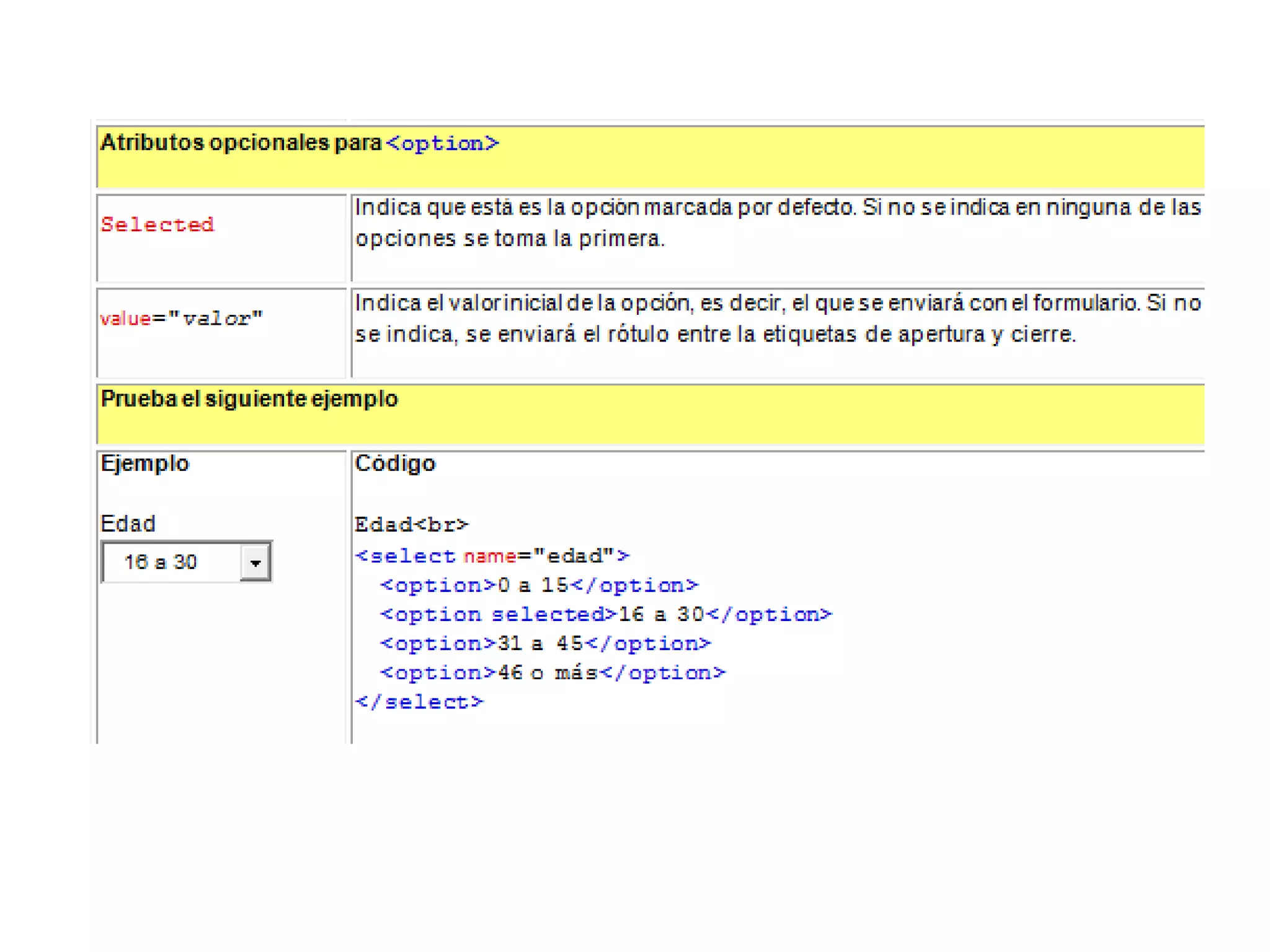Click the 'Código' column heading

point(395,464)
